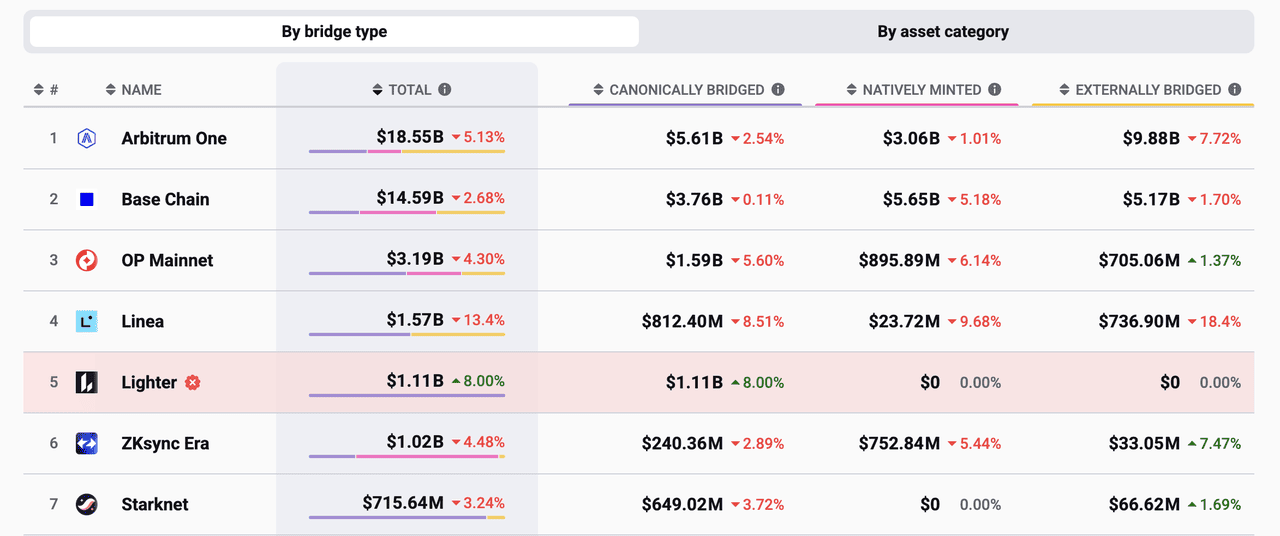Open the Starknet project link
The height and width of the screenshot is (536, 1280).
pos(155,504)
